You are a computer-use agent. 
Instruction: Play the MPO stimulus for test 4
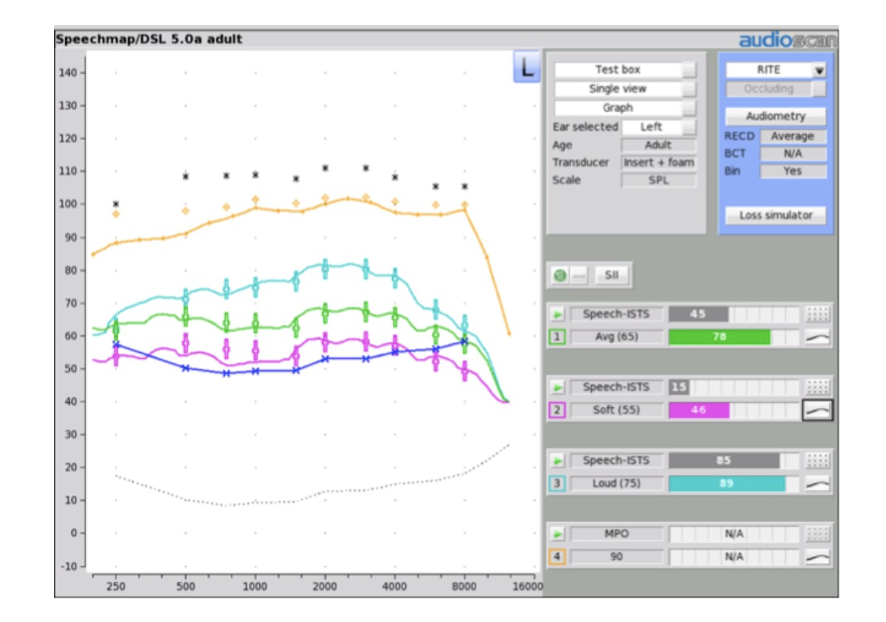coord(557,534)
